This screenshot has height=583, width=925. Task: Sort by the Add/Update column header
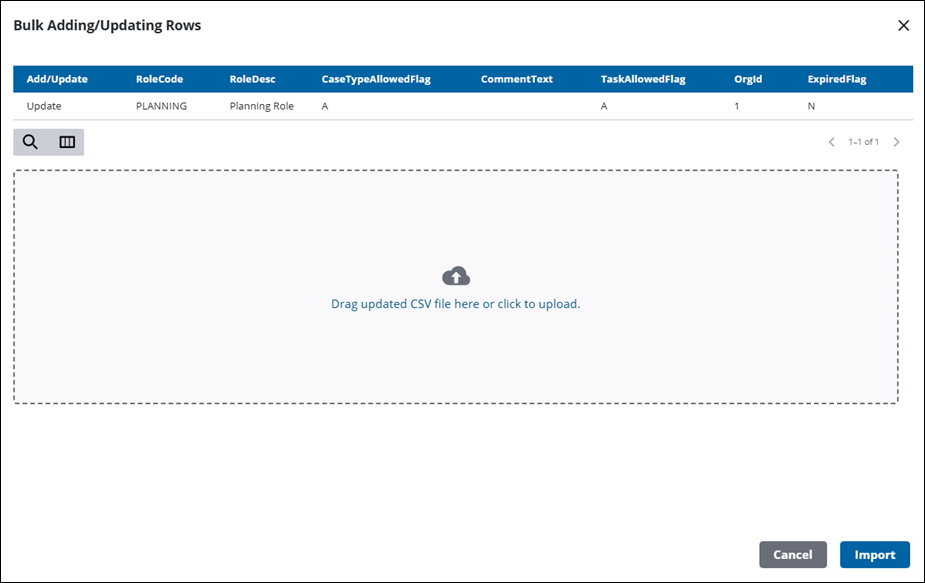click(x=57, y=79)
